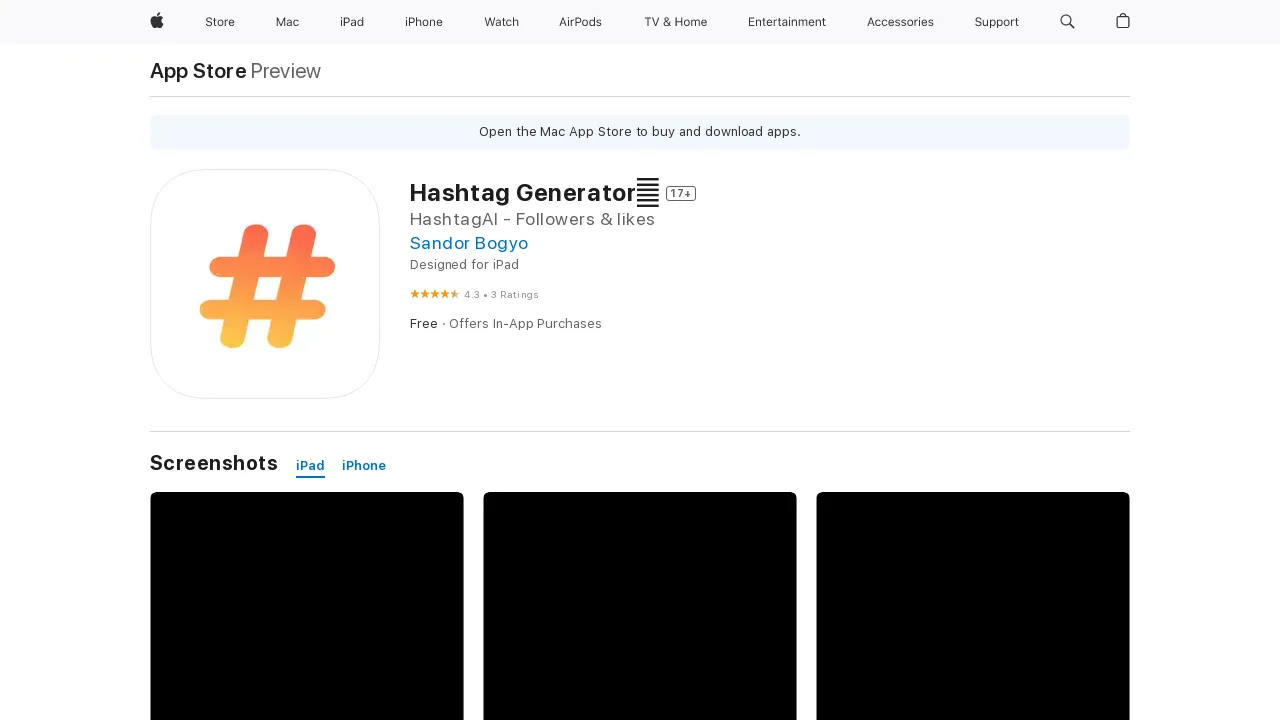Switch to the iPad screenshots tab

point(310,466)
